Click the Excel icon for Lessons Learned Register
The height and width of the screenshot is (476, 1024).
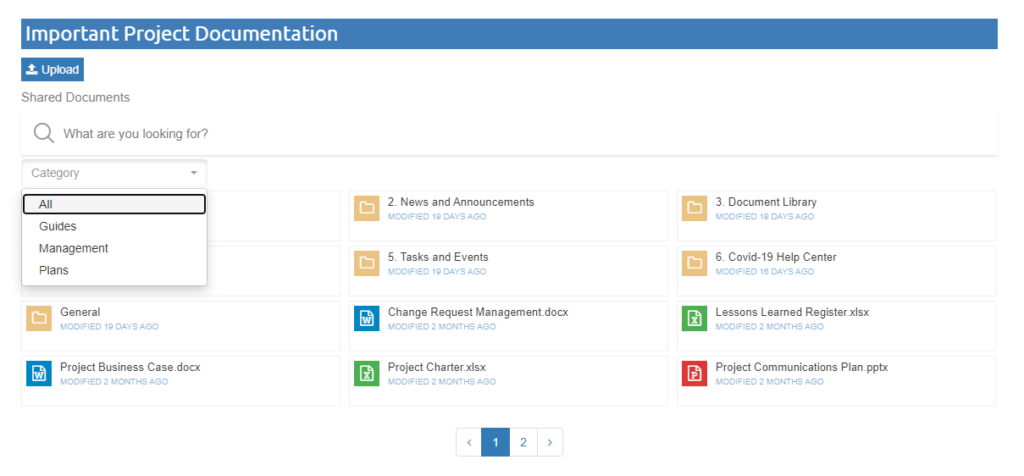click(x=695, y=318)
